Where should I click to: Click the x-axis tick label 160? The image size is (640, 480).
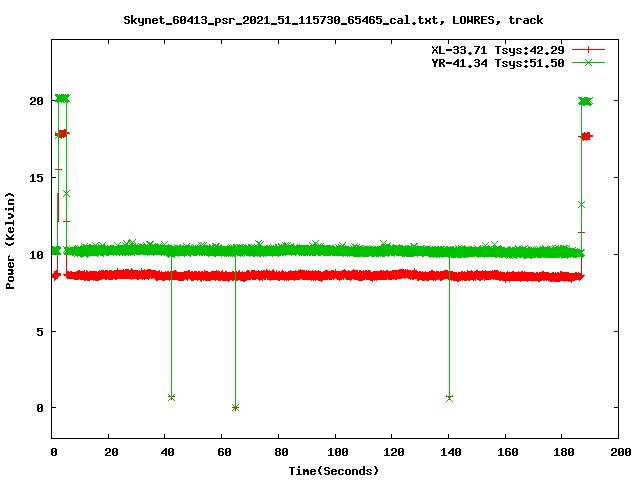coord(508,452)
